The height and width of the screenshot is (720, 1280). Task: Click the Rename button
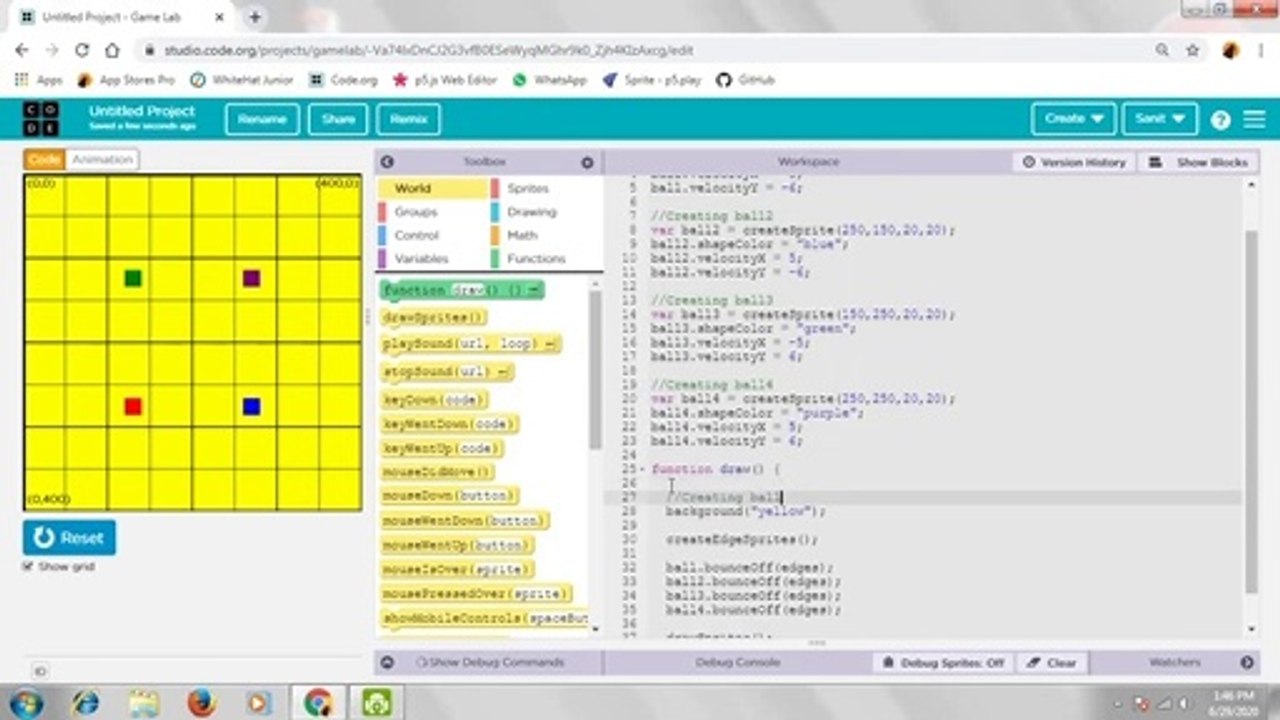[x=262, y=119]
